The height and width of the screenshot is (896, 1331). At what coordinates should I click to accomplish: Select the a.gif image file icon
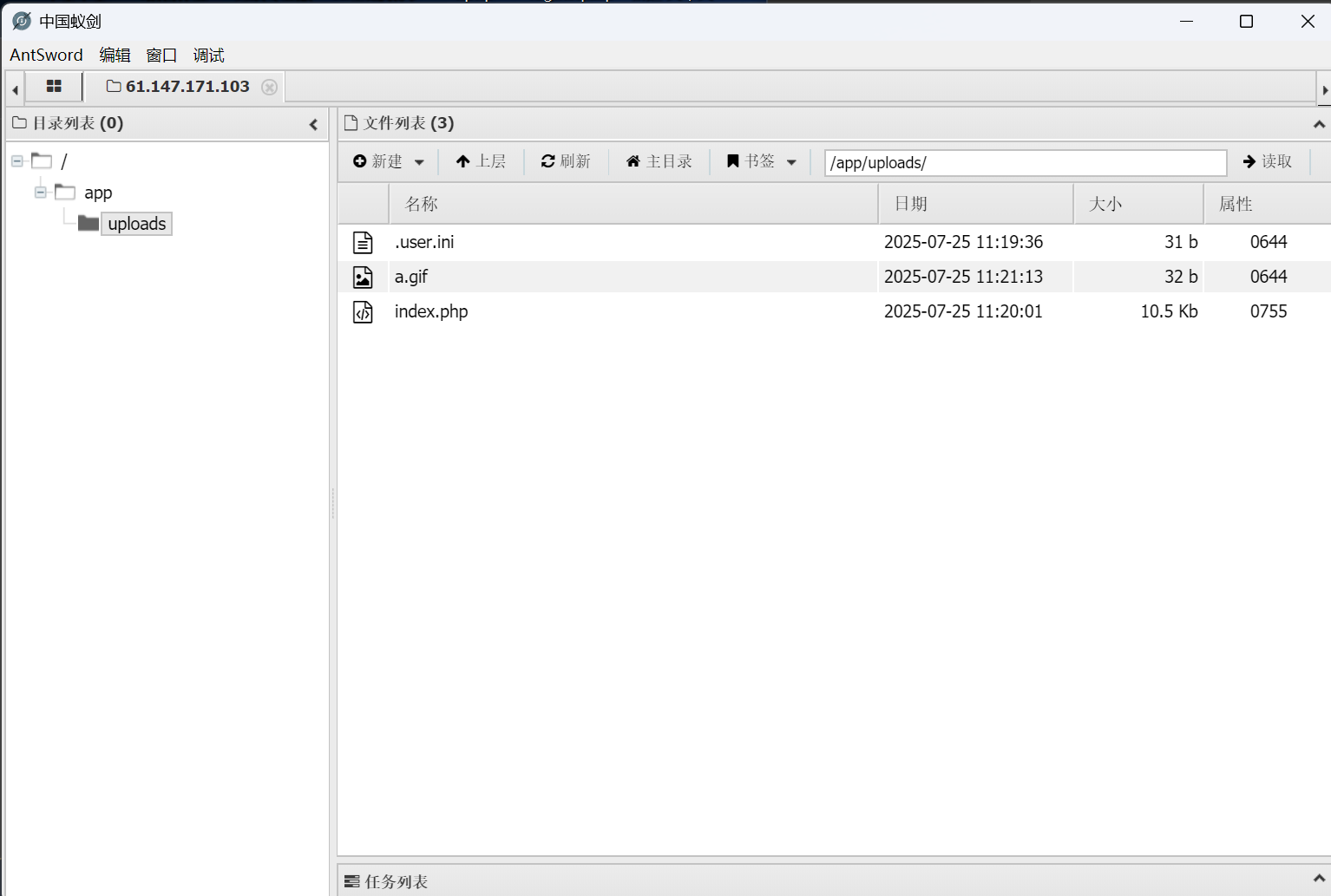point(363,276)
